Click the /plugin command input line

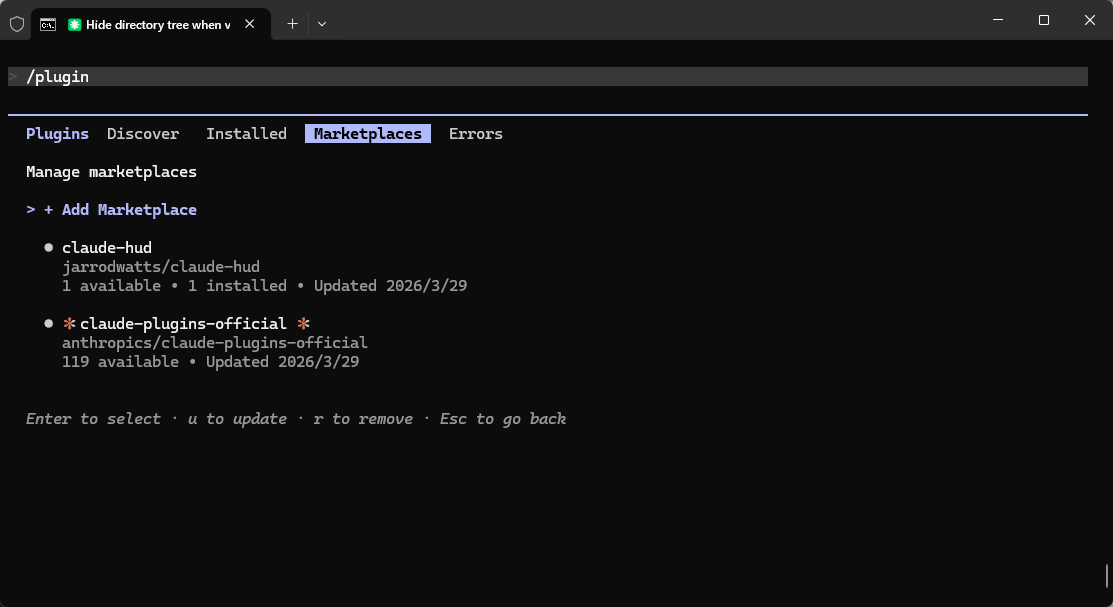point(547,77)
